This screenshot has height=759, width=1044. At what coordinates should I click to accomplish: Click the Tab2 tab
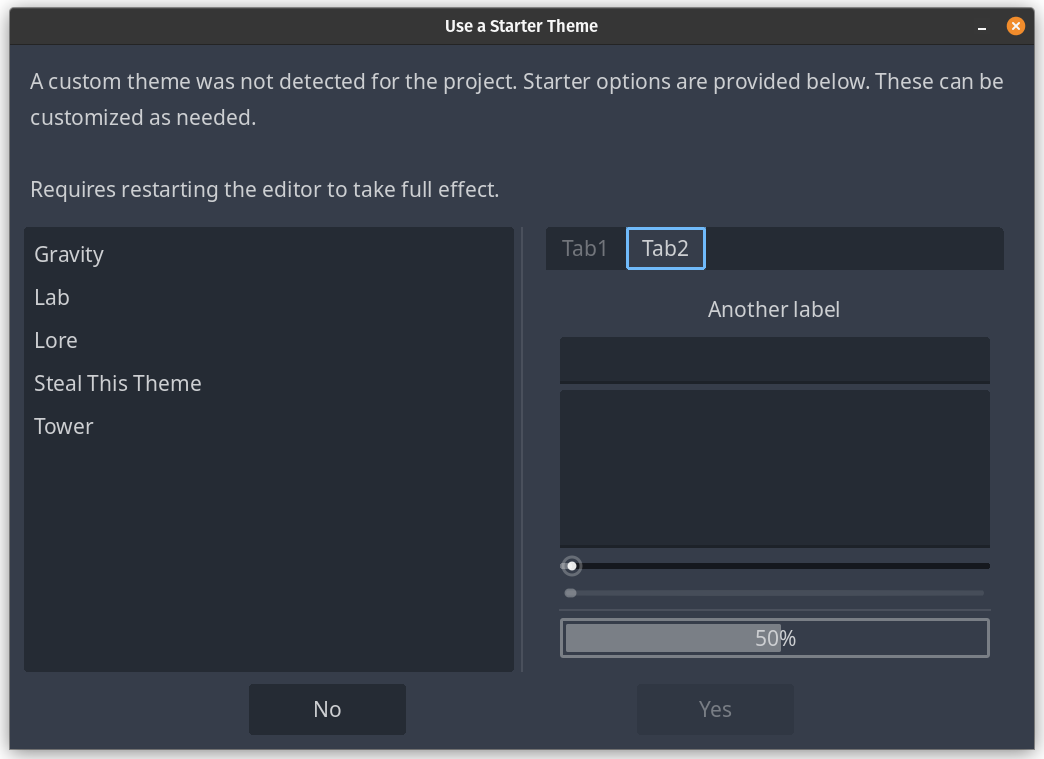(x=665, y=249)
